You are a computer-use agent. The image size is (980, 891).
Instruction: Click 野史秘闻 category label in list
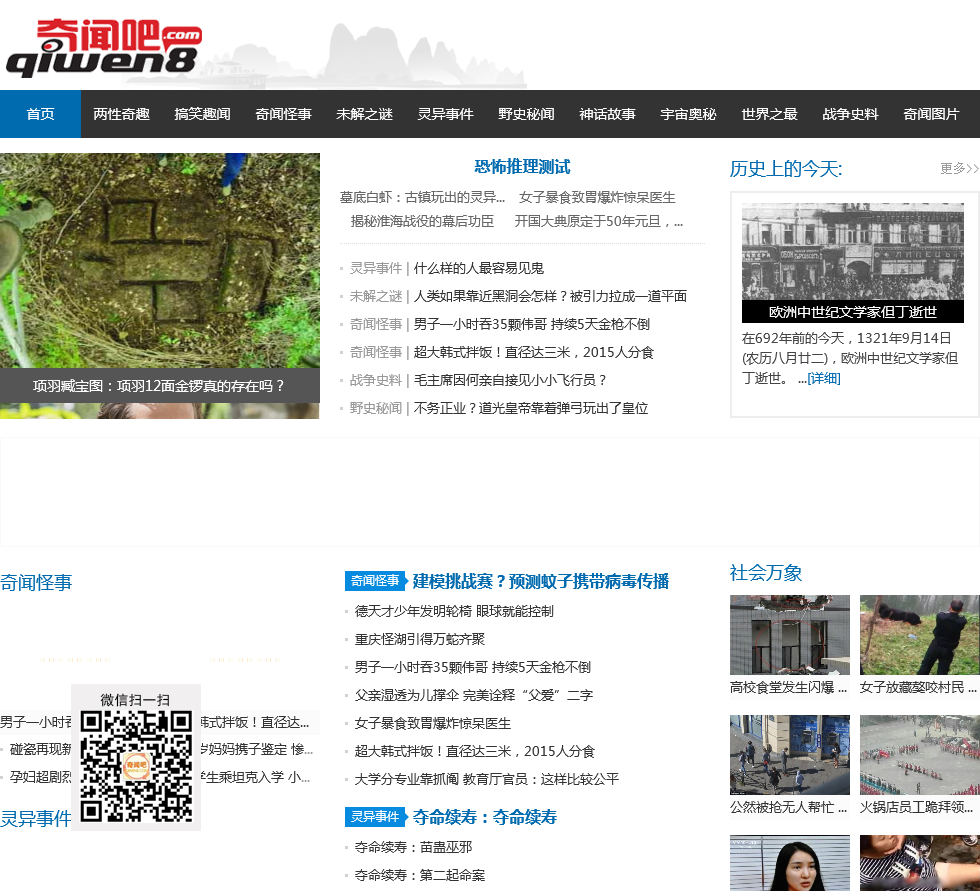point(376,408)
